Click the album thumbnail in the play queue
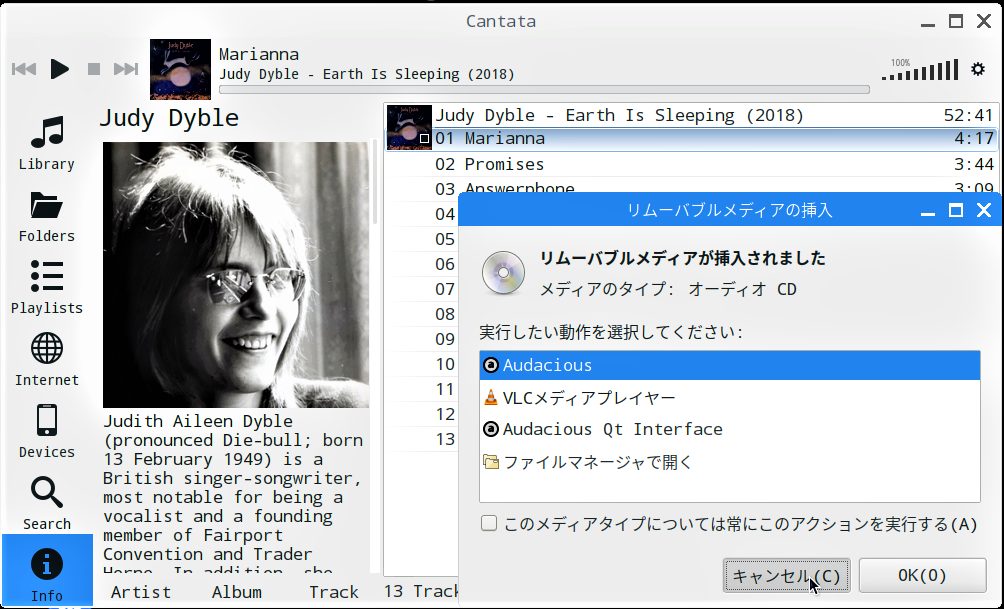The image size is (1004, 609). pyautogui.click(x=409, y=127)
